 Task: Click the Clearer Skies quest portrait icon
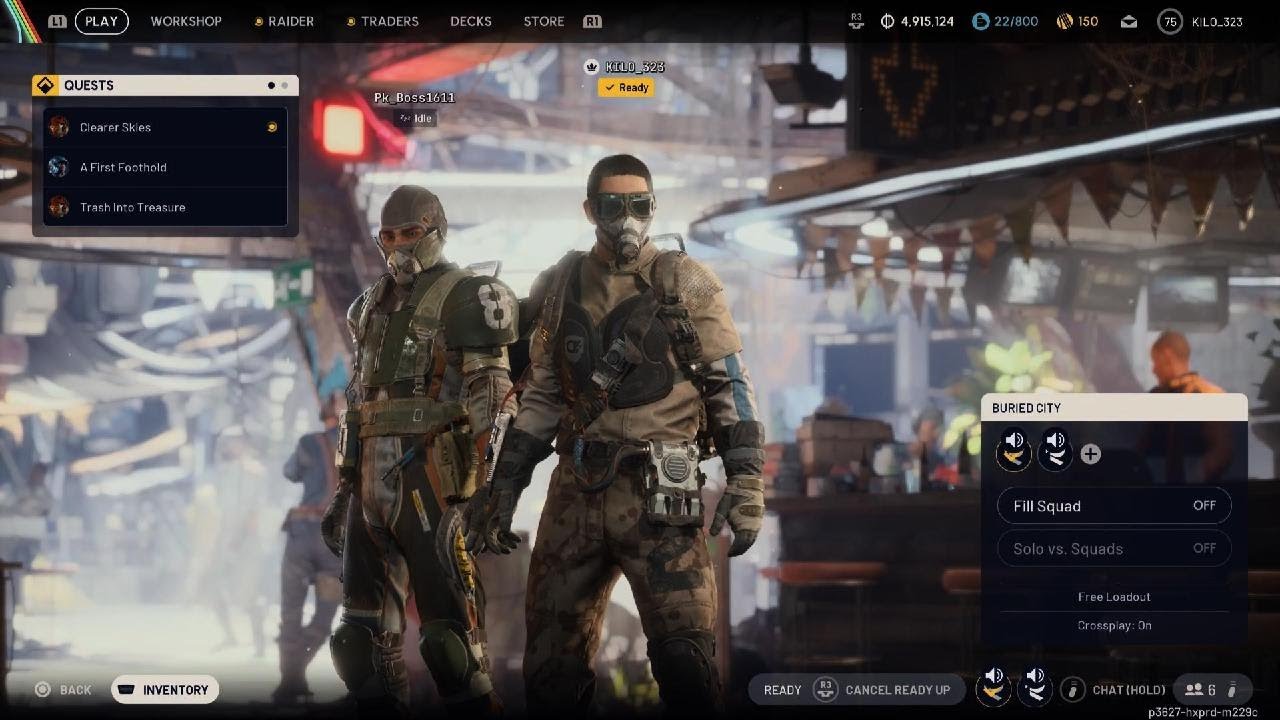(59, 127)
